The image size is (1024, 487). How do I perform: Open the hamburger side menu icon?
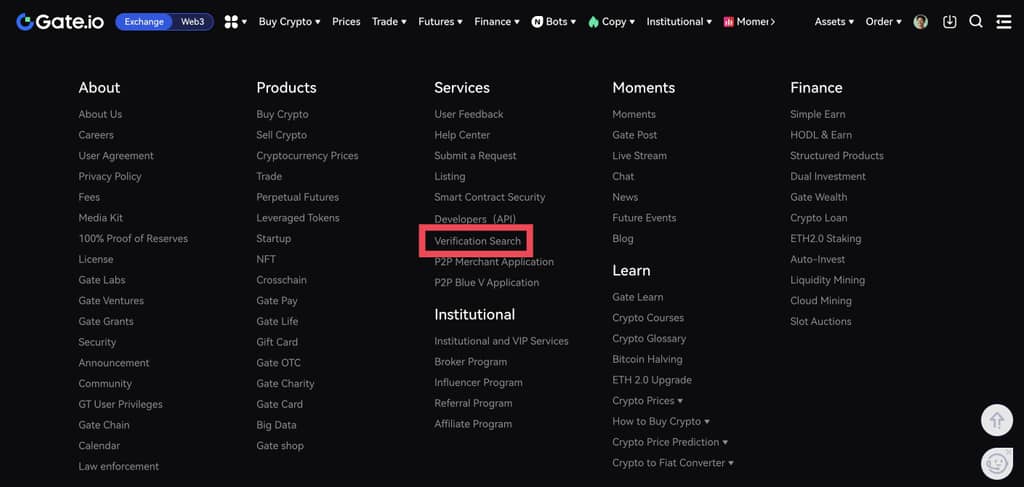click(x=1003, y=21)
